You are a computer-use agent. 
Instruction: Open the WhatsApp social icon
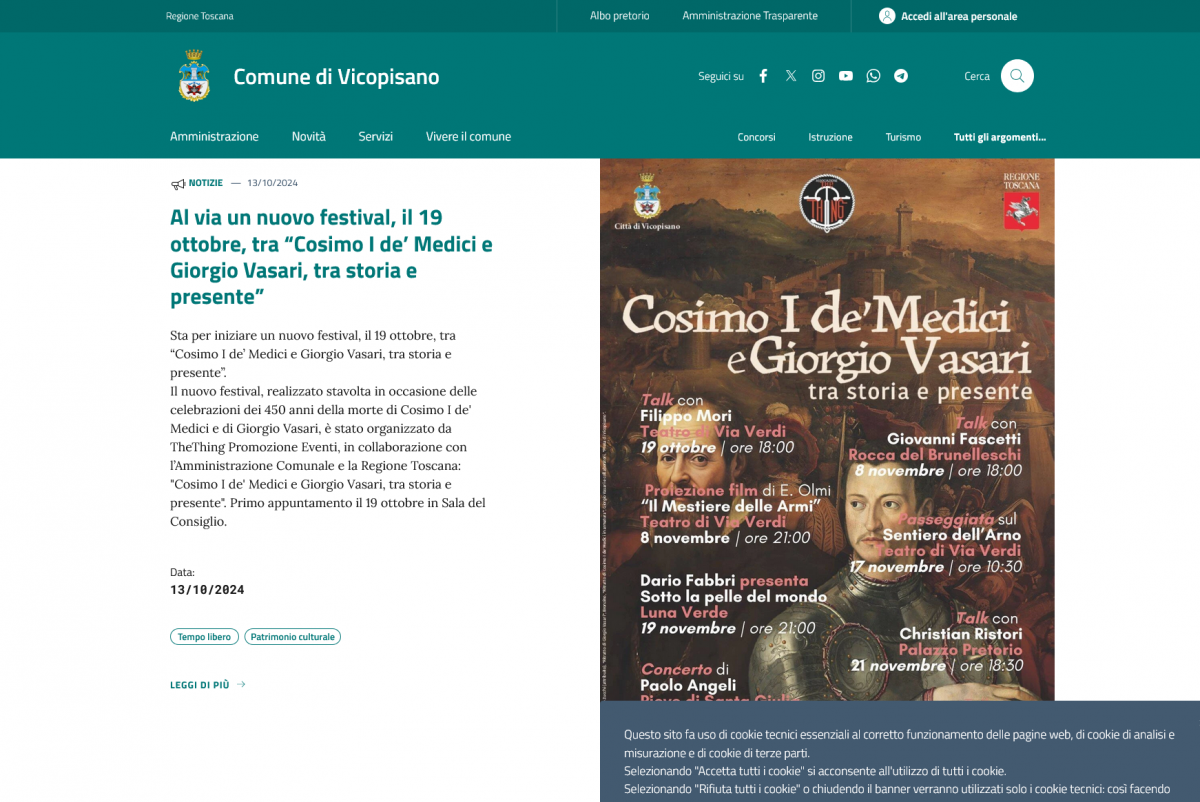(x=873, y=76)
